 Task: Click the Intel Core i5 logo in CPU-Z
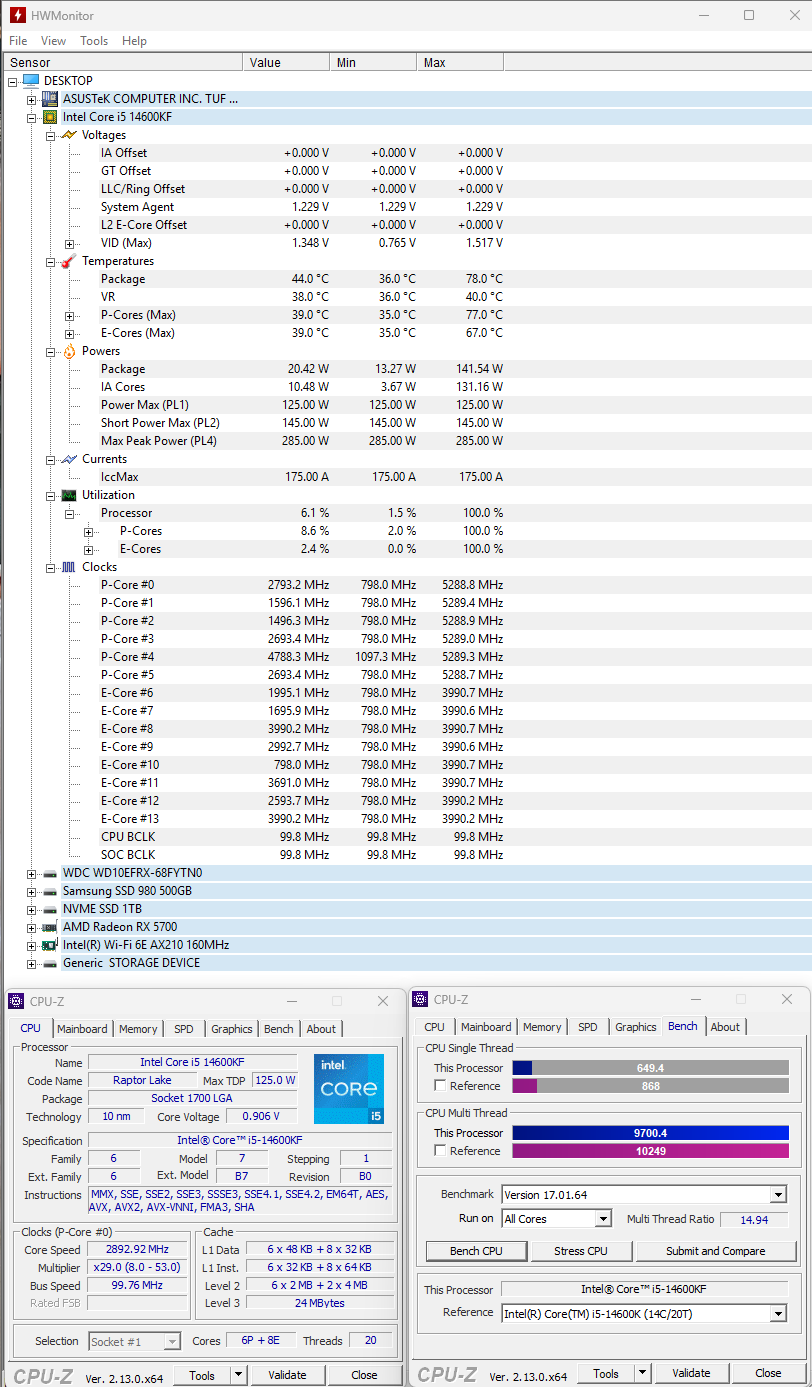click(348, 1088)
